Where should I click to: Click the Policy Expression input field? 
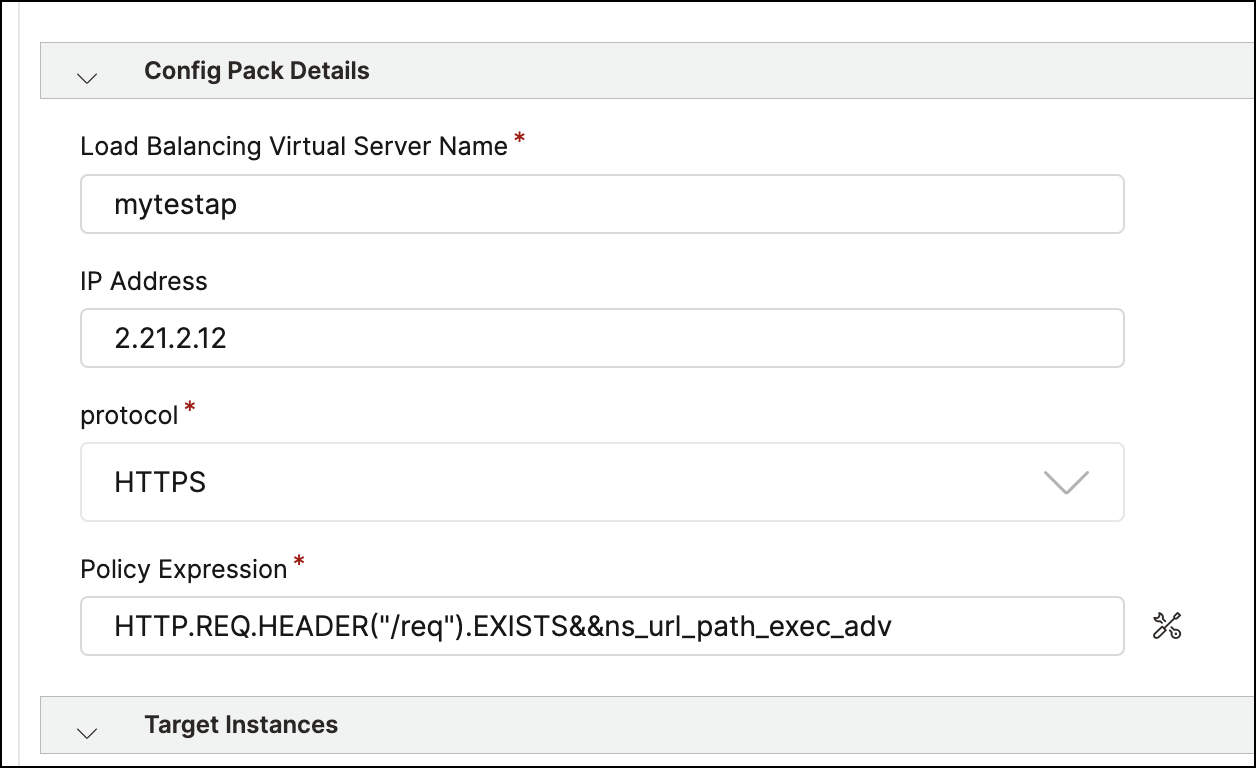(x=602, y=626)
